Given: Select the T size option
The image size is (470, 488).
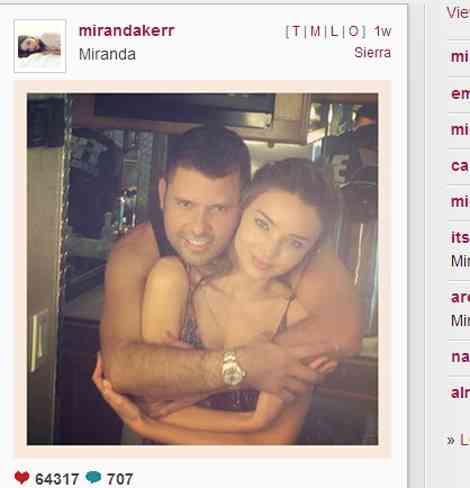Looking at the screenshot, I should (x=296, y=31).
